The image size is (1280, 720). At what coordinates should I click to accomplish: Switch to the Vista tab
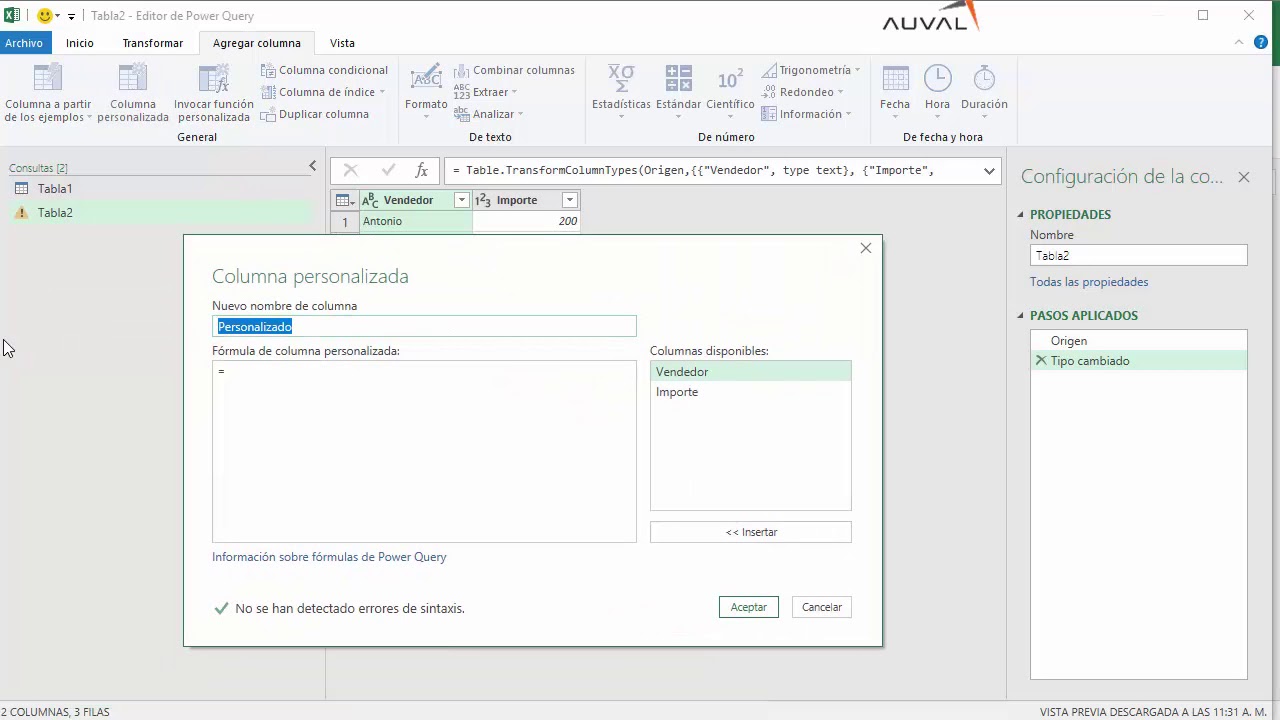(x=342, y=43)
